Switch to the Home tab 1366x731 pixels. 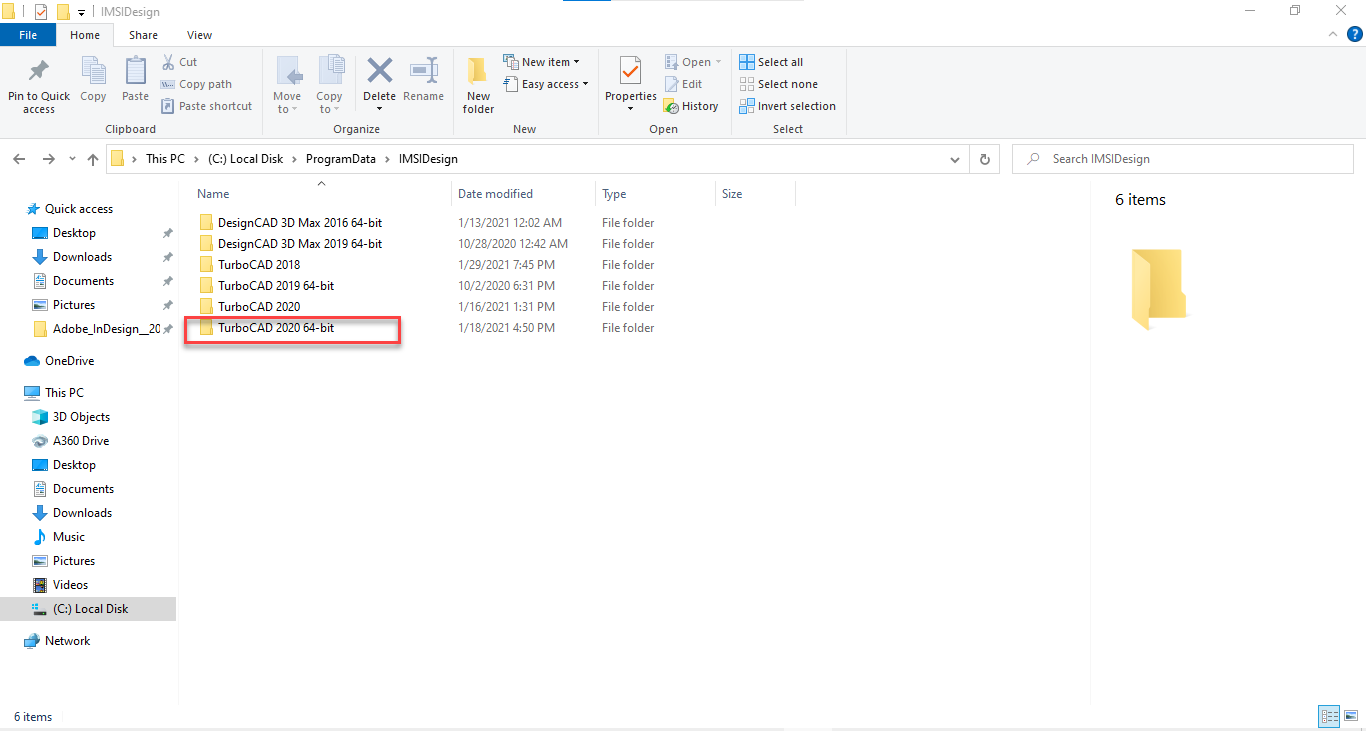point(85,35)
